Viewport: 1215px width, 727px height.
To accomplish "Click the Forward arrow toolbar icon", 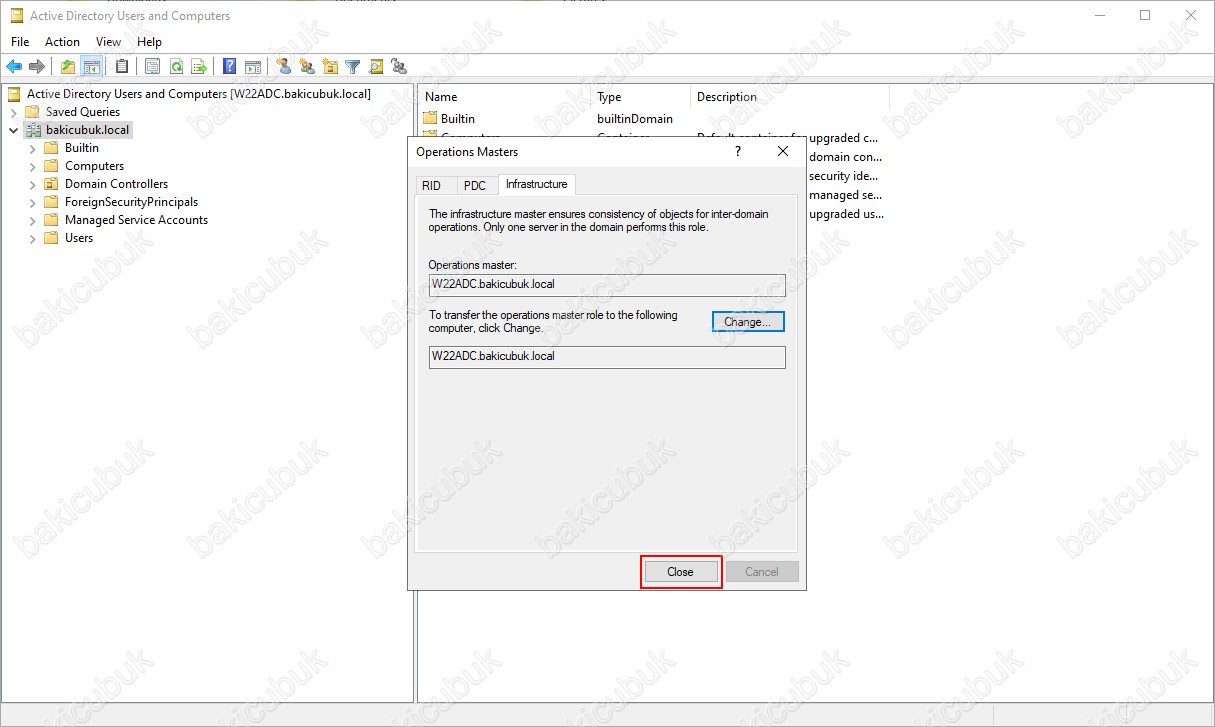I will [37, 67].
